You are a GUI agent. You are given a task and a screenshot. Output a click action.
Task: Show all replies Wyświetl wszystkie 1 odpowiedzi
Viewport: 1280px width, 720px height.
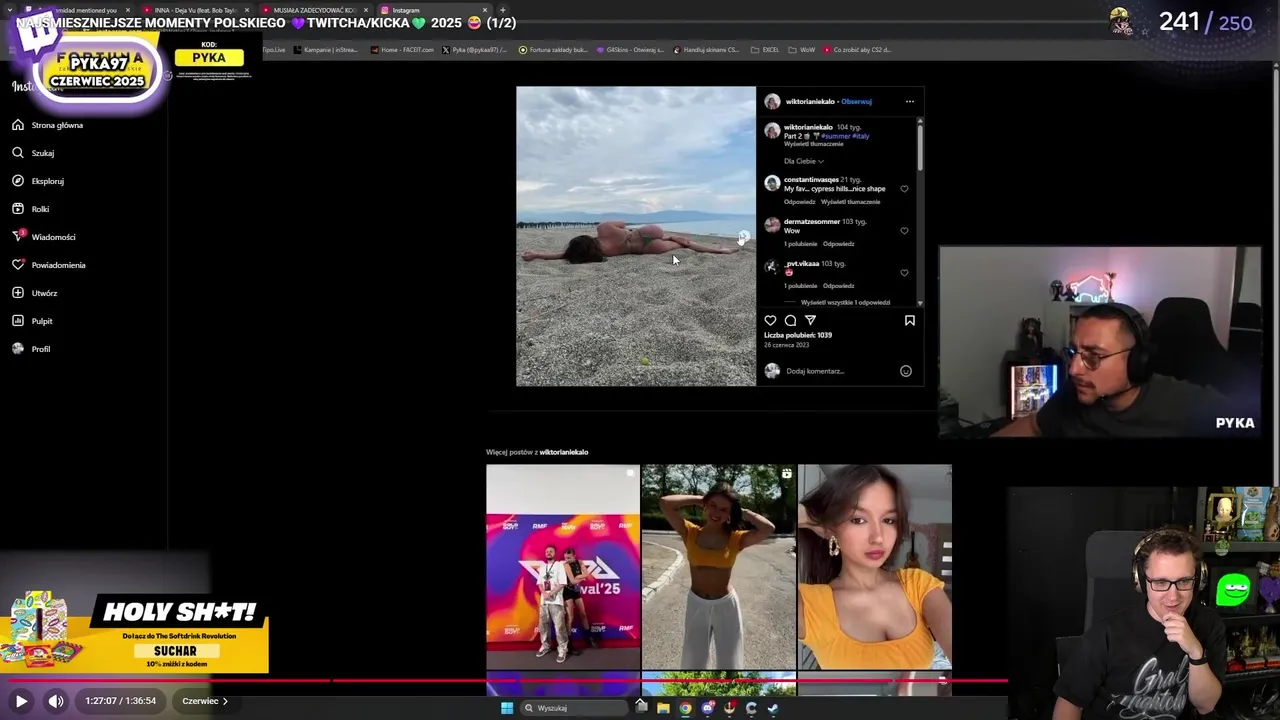845,302
